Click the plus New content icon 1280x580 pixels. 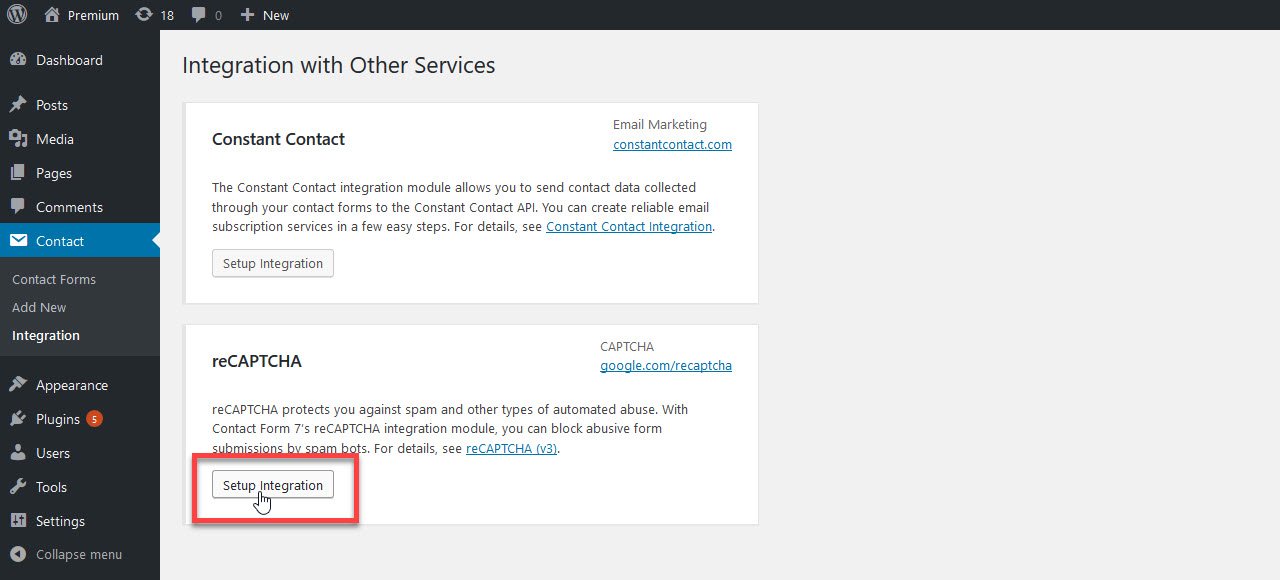[x=248, y=15]
